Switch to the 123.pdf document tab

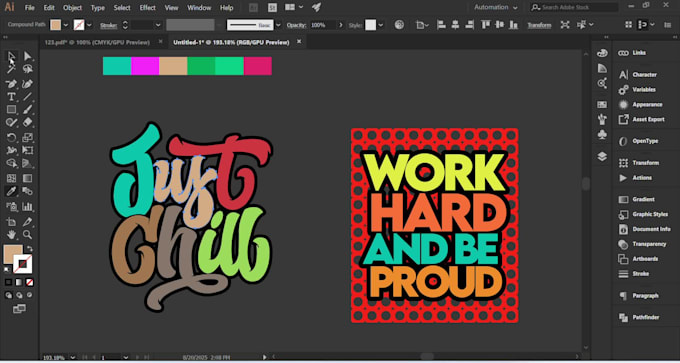point(97,42)
